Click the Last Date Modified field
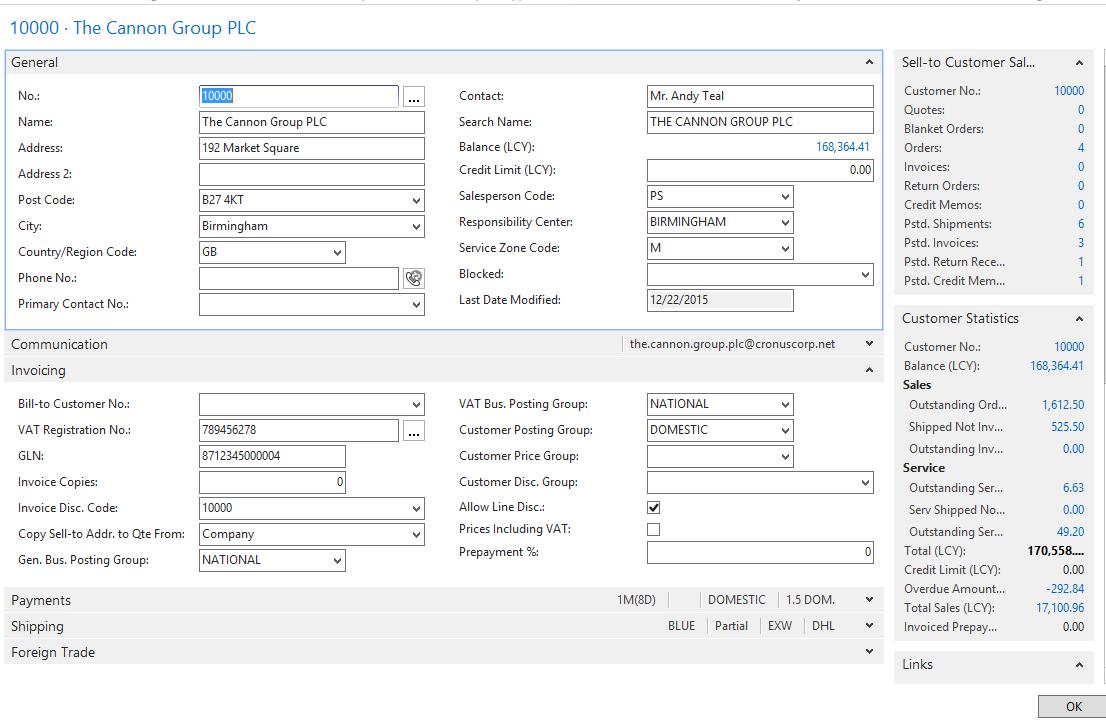The image size is (1106, 725). [x=720, y=300]
